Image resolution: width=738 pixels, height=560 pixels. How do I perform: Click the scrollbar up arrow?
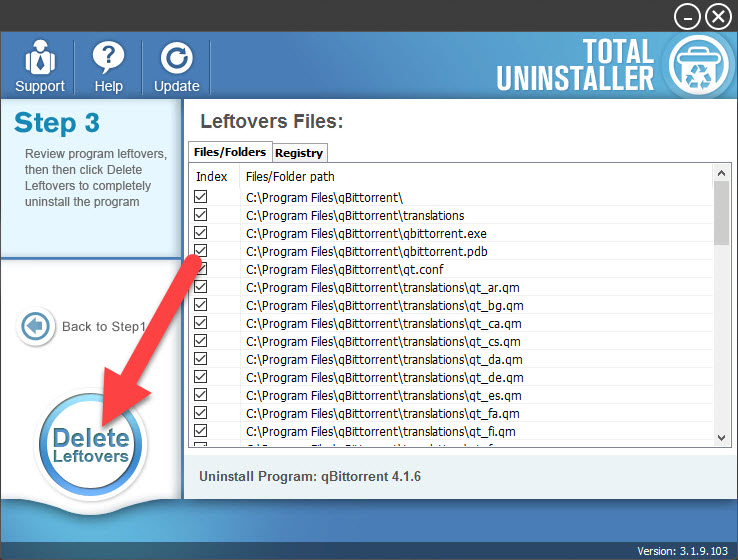point(721,173)
